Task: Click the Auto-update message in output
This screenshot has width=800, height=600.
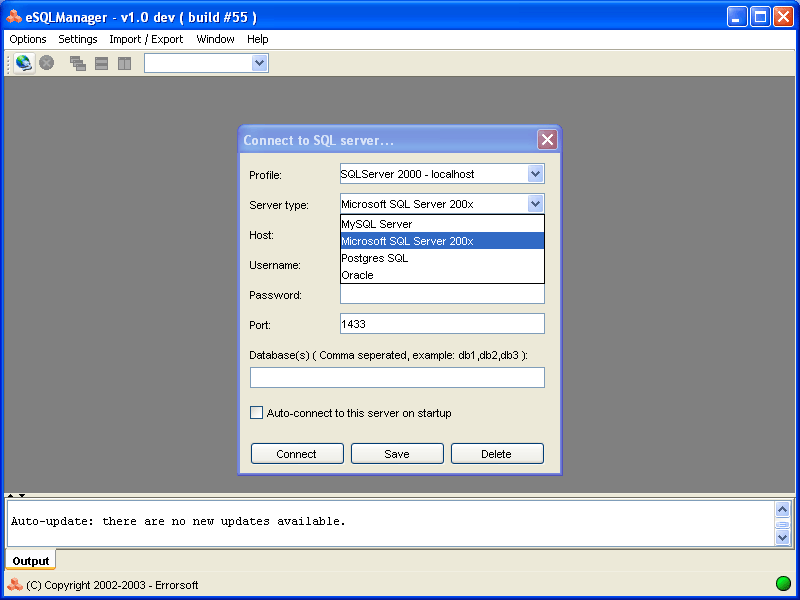Action: (178, 521)
